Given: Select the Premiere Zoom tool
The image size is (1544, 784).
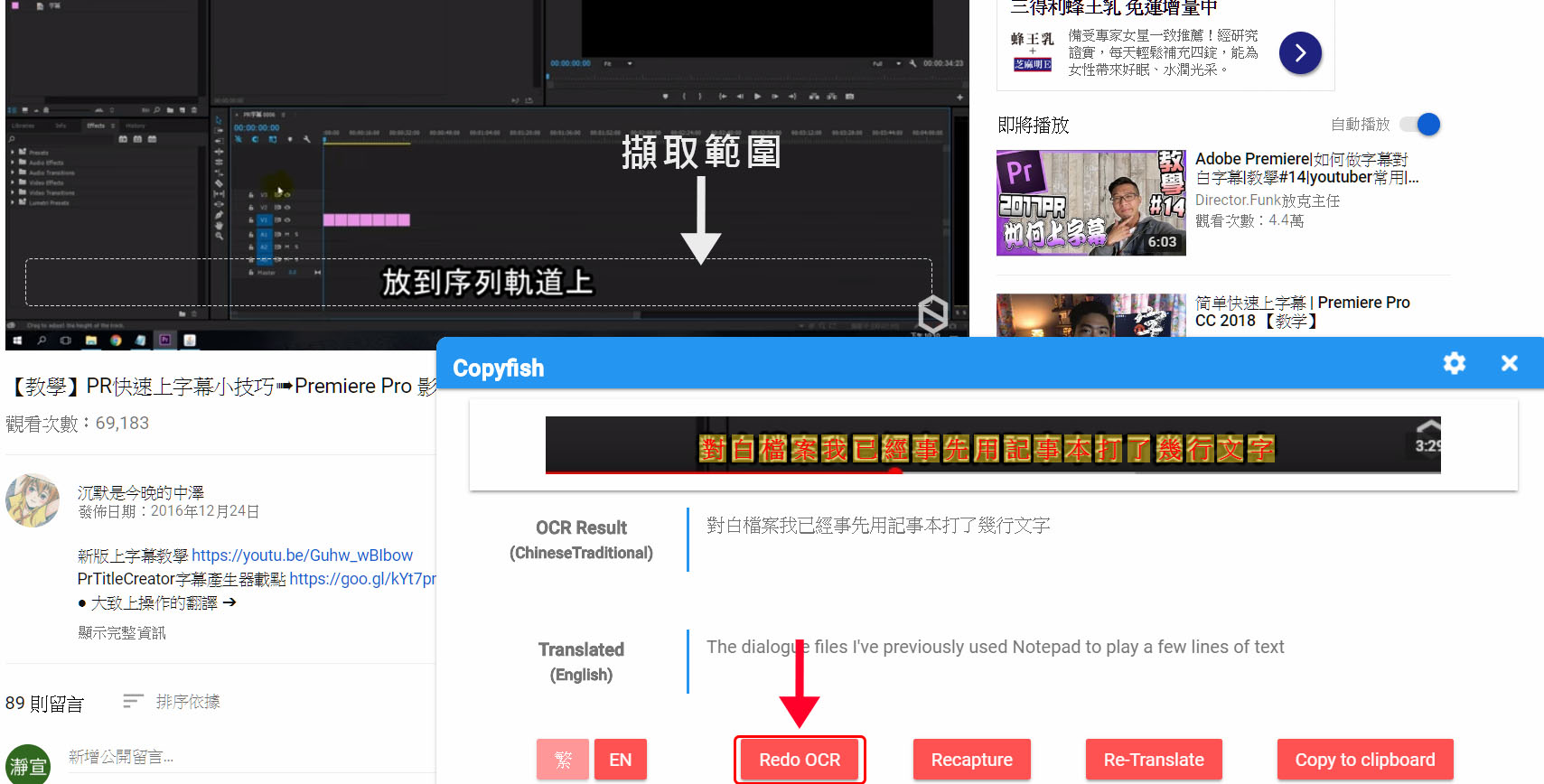Looking at the screenshot, I should [219, 236].
